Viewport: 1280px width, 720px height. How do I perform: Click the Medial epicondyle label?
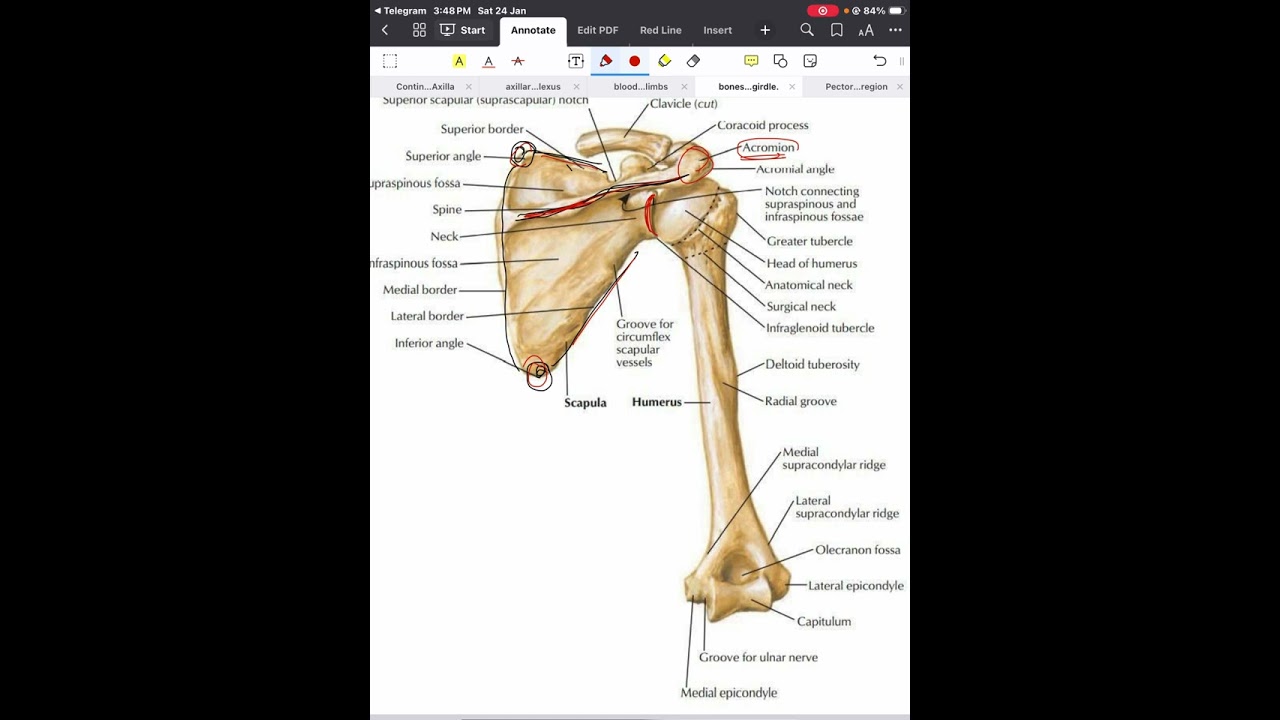click(x=729, y=692)
